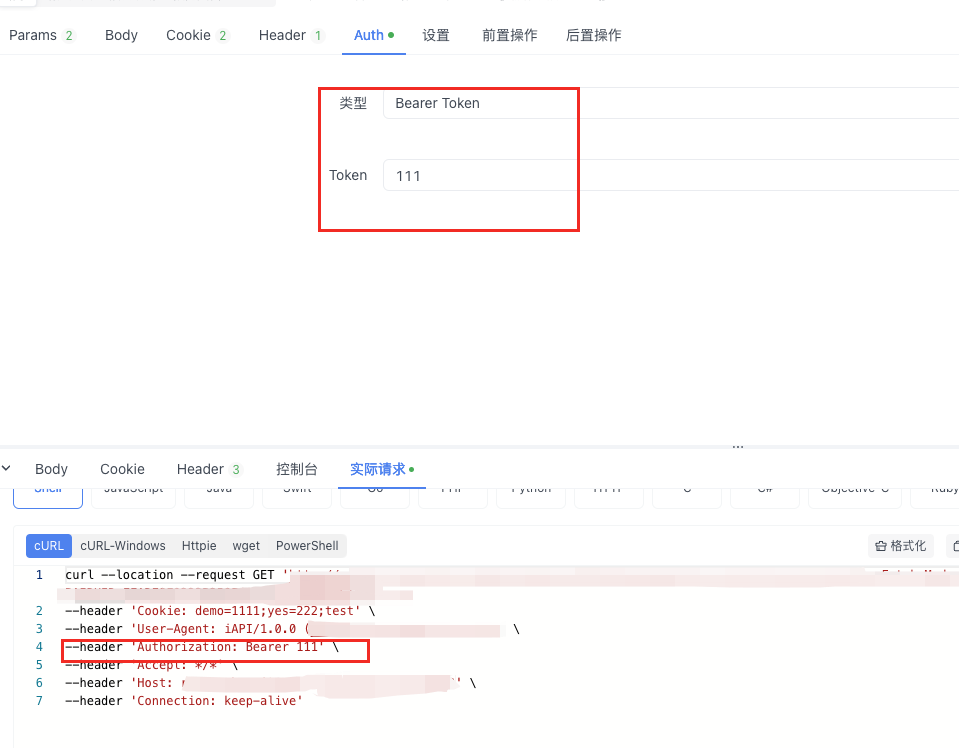Screen dimensions: 959x748
Task: Collapse the response panel with the chevron
Action: tap(7, 468)
